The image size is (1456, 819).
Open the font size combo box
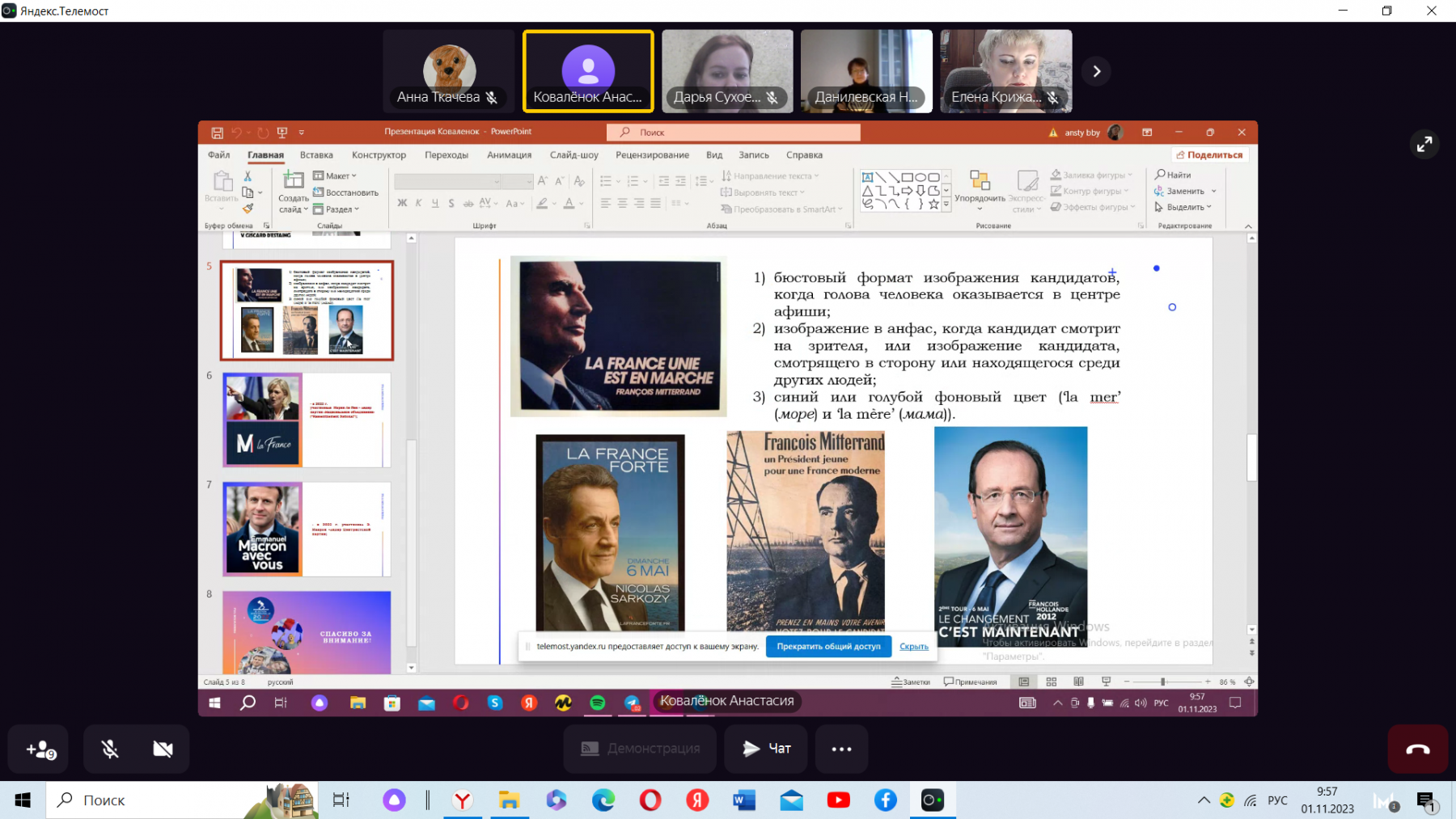pyautogui.click(x=518, y=181)
